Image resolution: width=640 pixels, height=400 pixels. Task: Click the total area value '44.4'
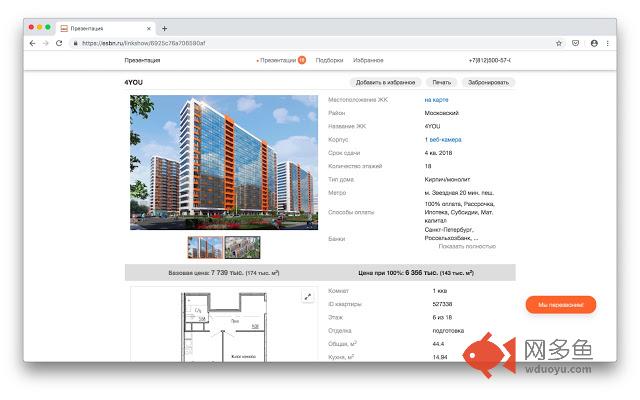tap(438, 344)
